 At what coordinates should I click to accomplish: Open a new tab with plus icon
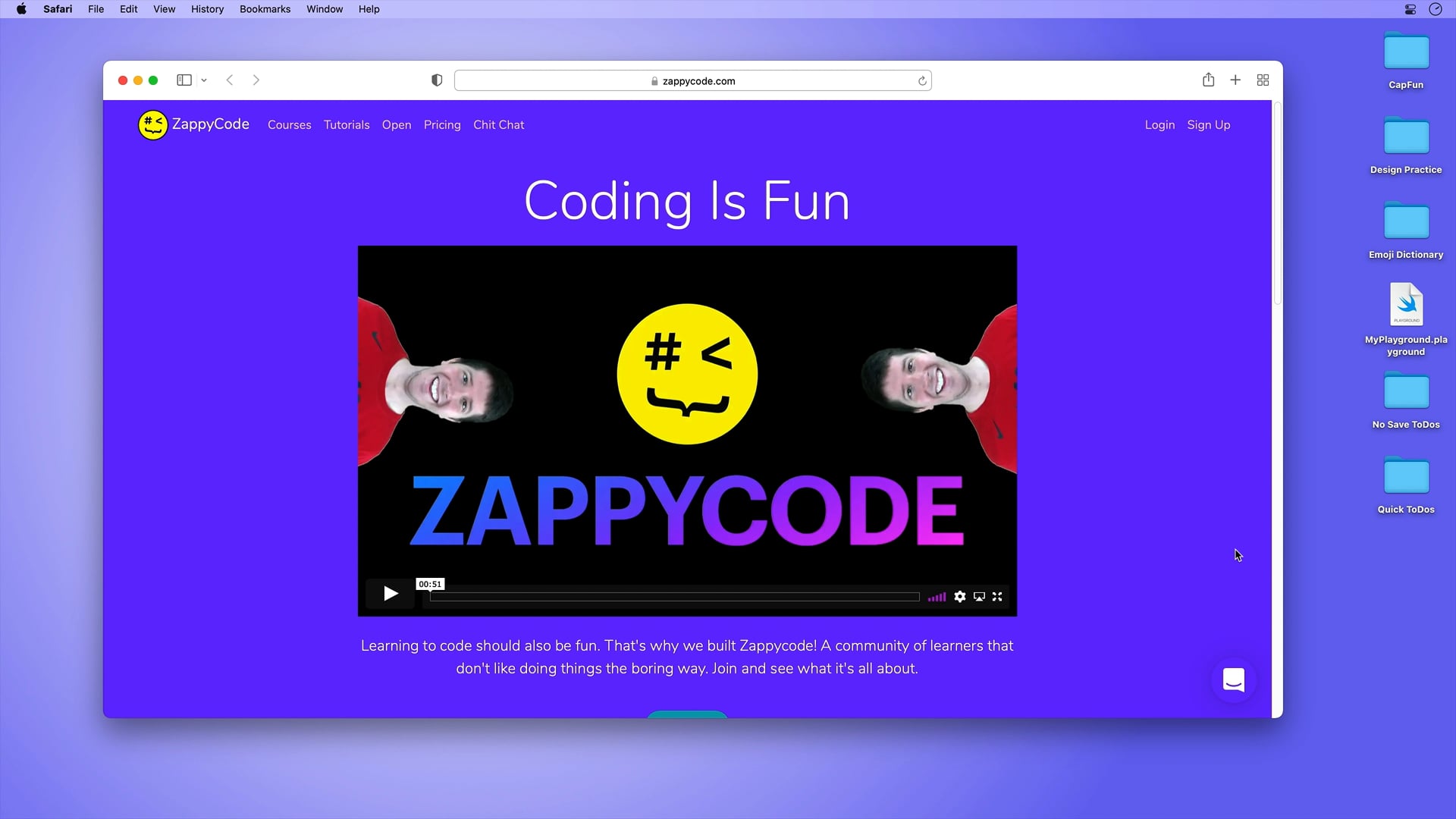1235,80
